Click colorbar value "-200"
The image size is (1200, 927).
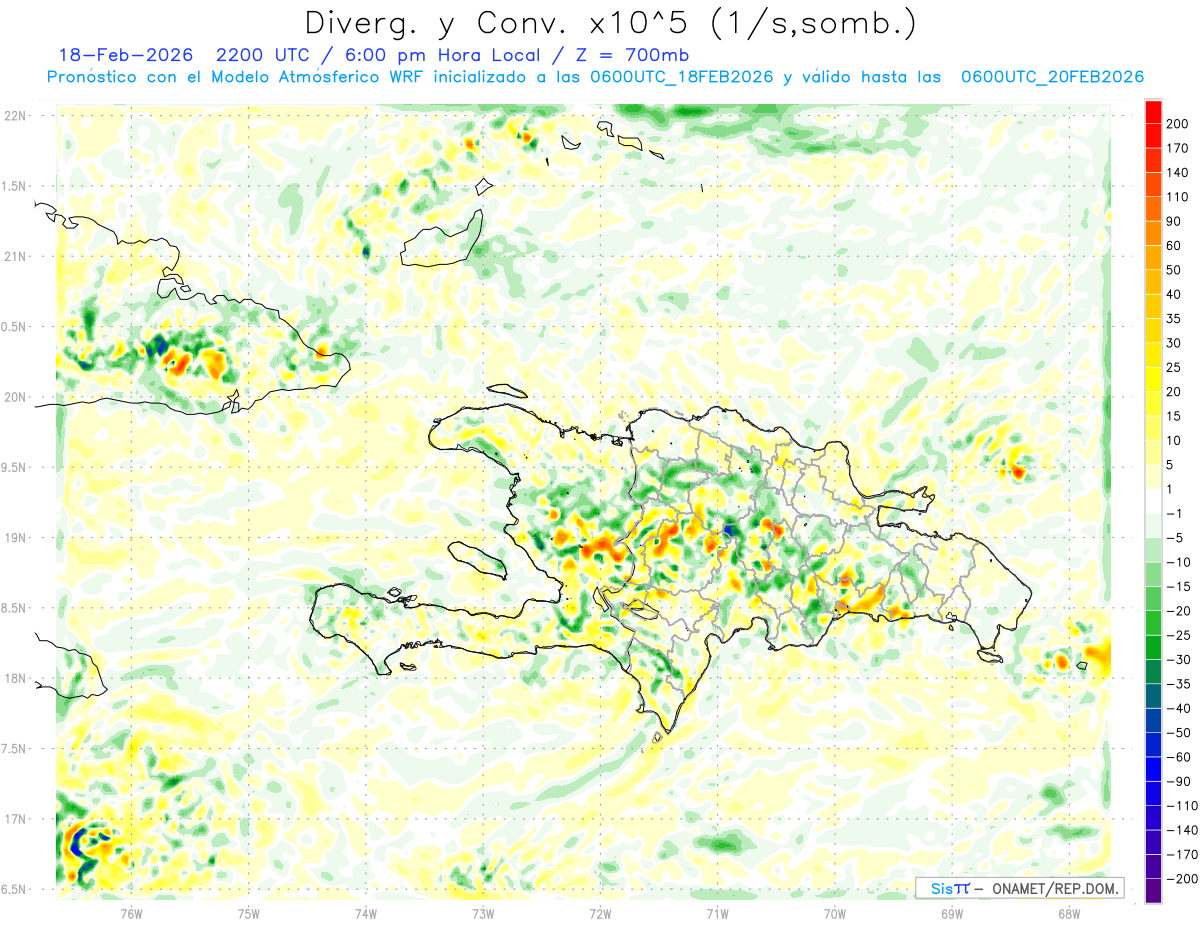pyautogui.click(x=1181, y=879)
